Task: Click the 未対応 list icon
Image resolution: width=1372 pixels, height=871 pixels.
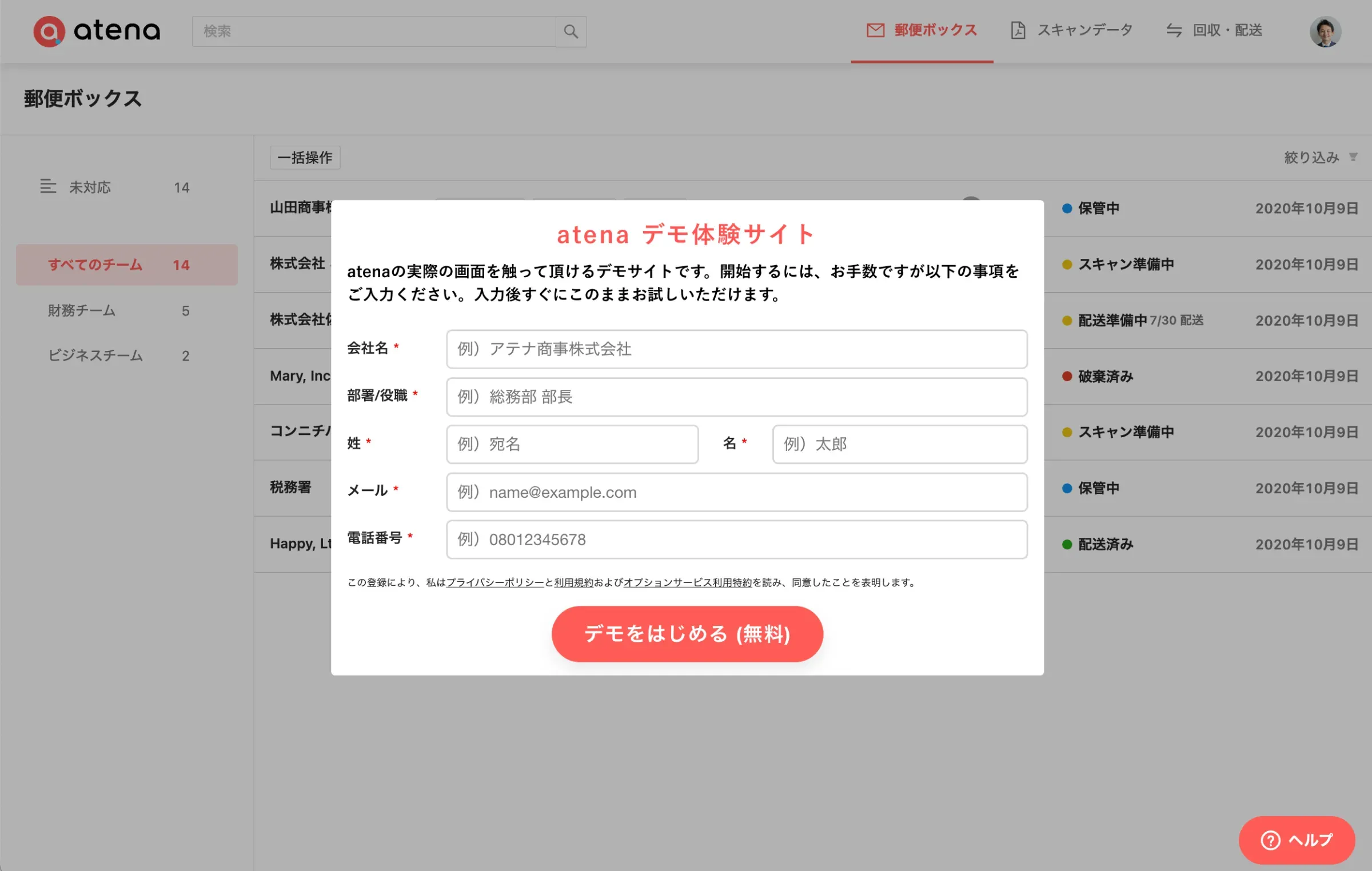Action: coord(48,186)
